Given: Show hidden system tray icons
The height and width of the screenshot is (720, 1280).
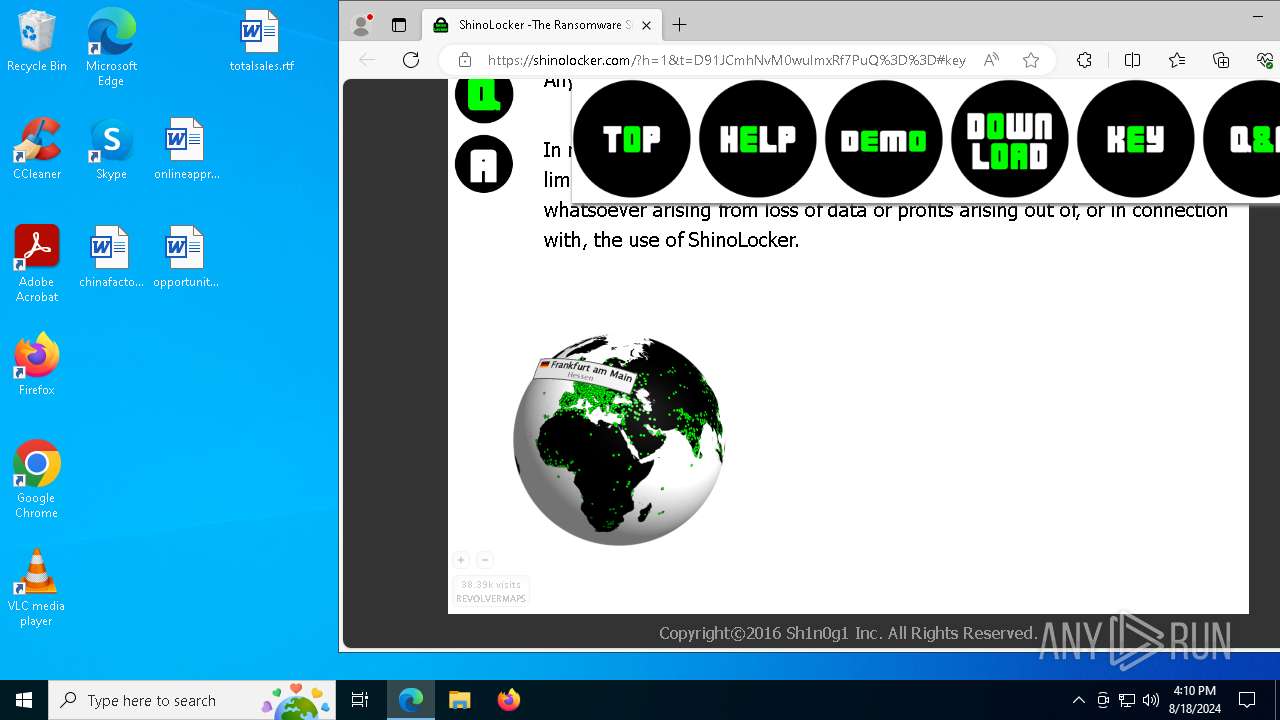Looking at the screenshot, I should pyautogui.click(x=1078, y=700).
